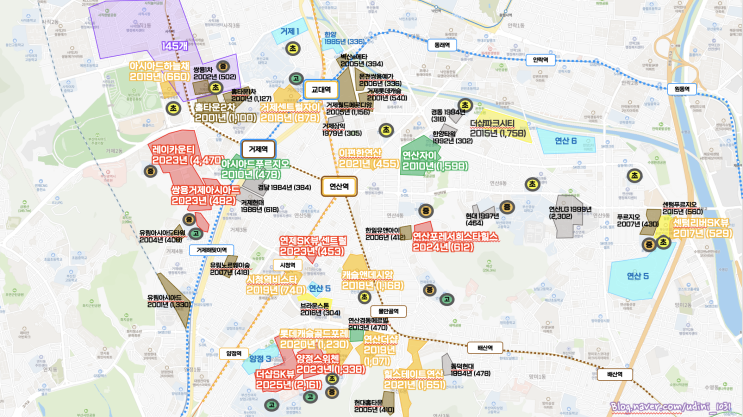Screen dimensions: 743x417
Task: Click elementary school marker left of 홈타운2차
Action: (x=173, y=108)
